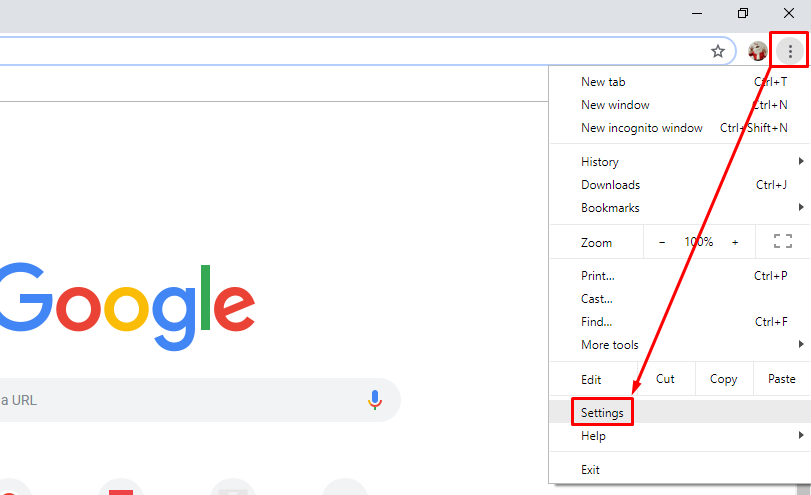811x495 pixels.
Task: Increase zoom with the plus button
Action: coord(735,242)
